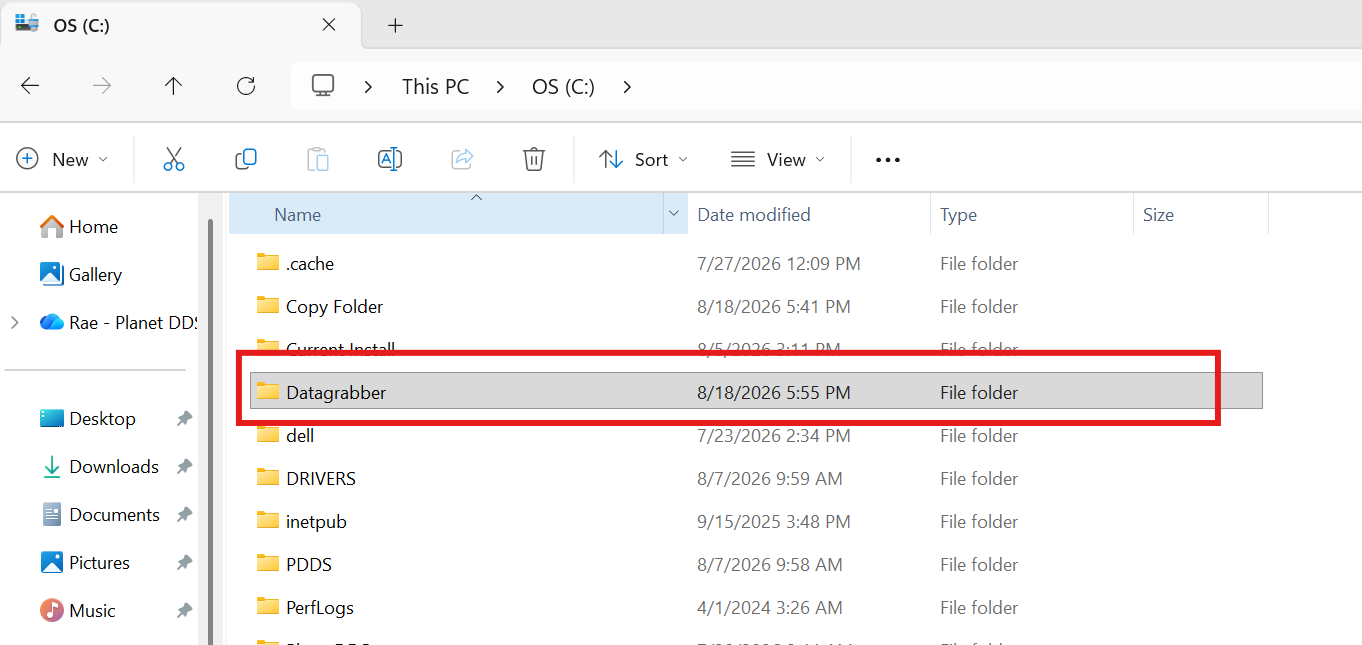Unpin Pictures using its pin icon
1362x645 pixels.
[x=184, y=563]
